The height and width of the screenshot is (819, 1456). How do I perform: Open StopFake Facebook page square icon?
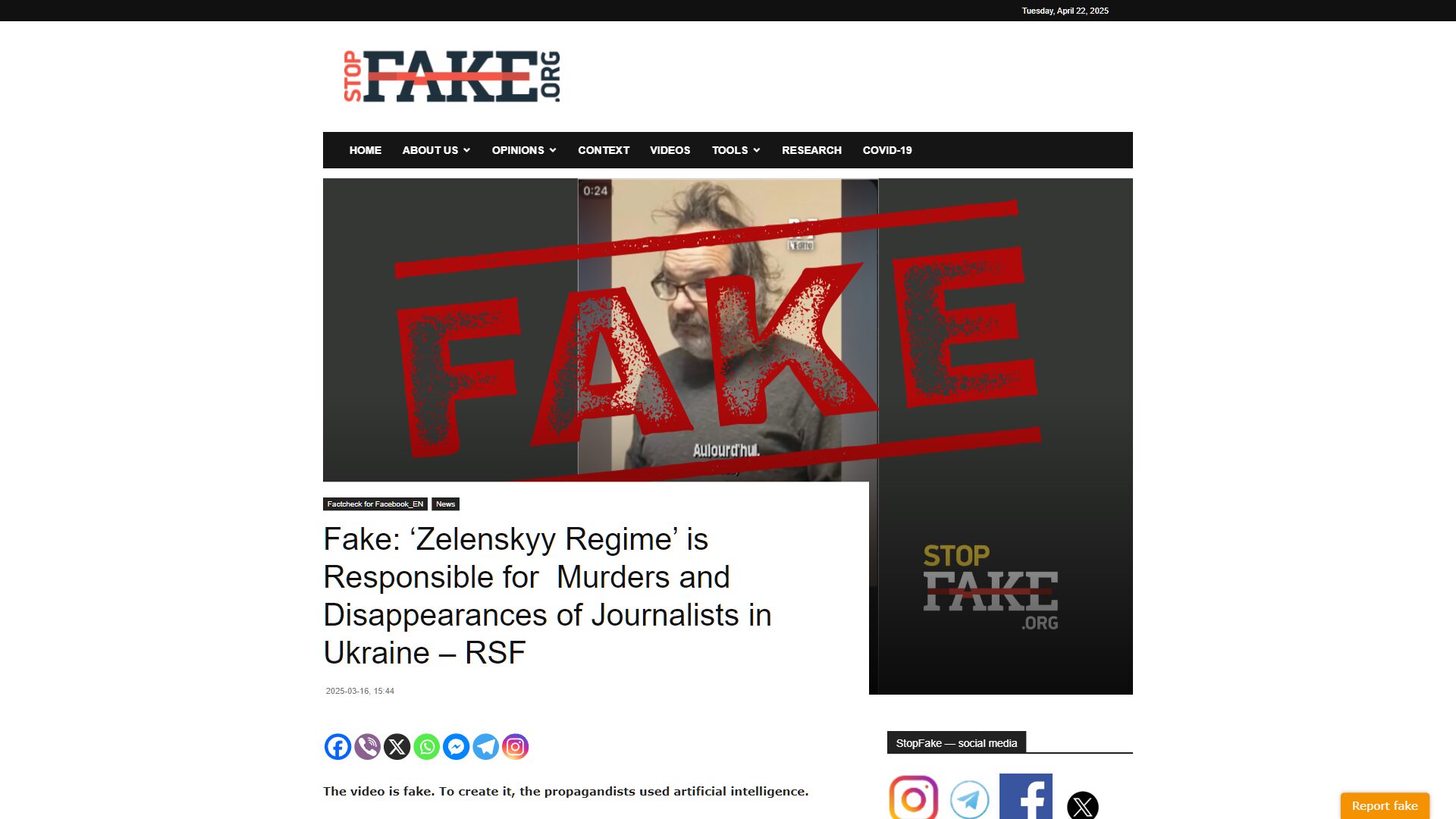(1025, 796)
